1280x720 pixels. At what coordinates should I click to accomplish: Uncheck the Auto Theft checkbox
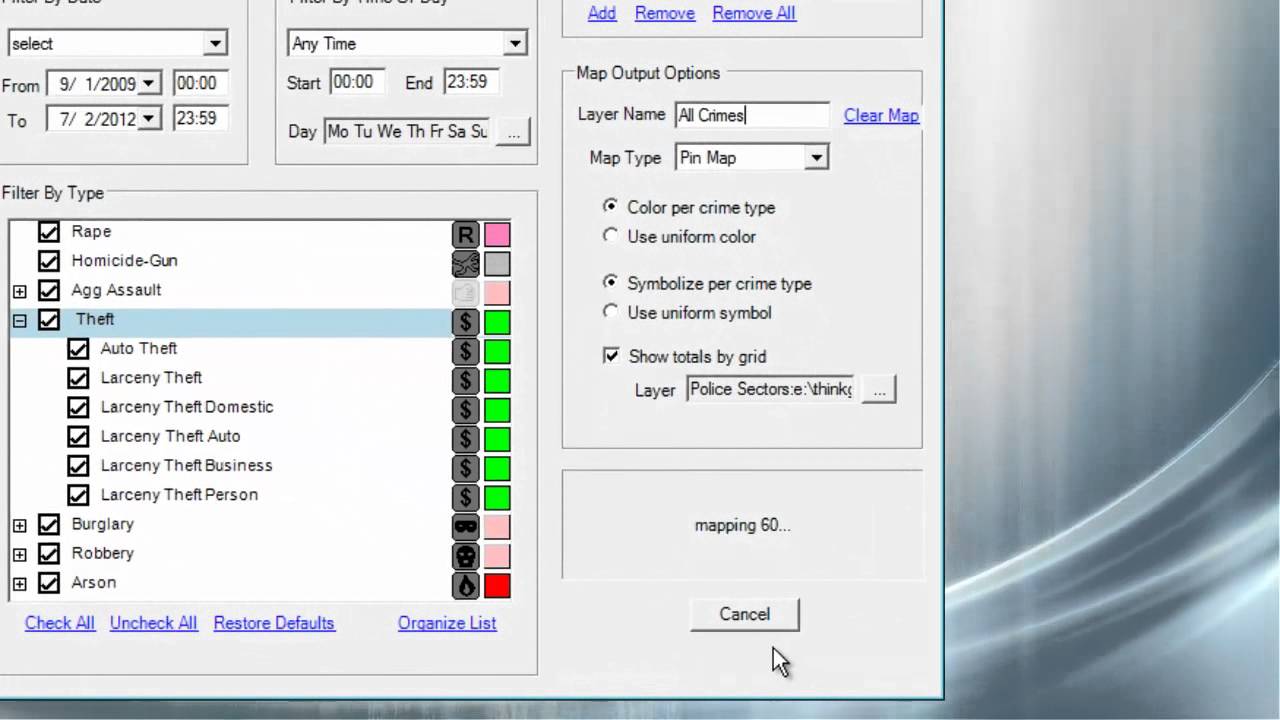[78, 349]
